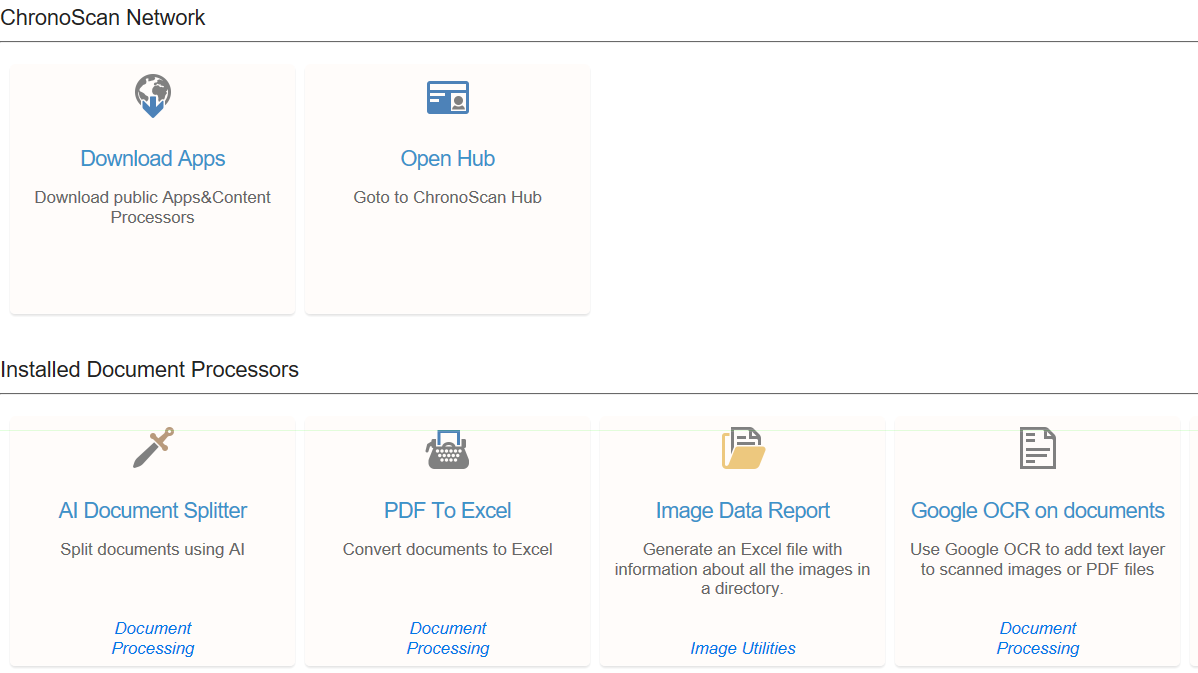The image size is (1198, 673).
Task: Click the Image Utilities category link
Action: [743, 648]
